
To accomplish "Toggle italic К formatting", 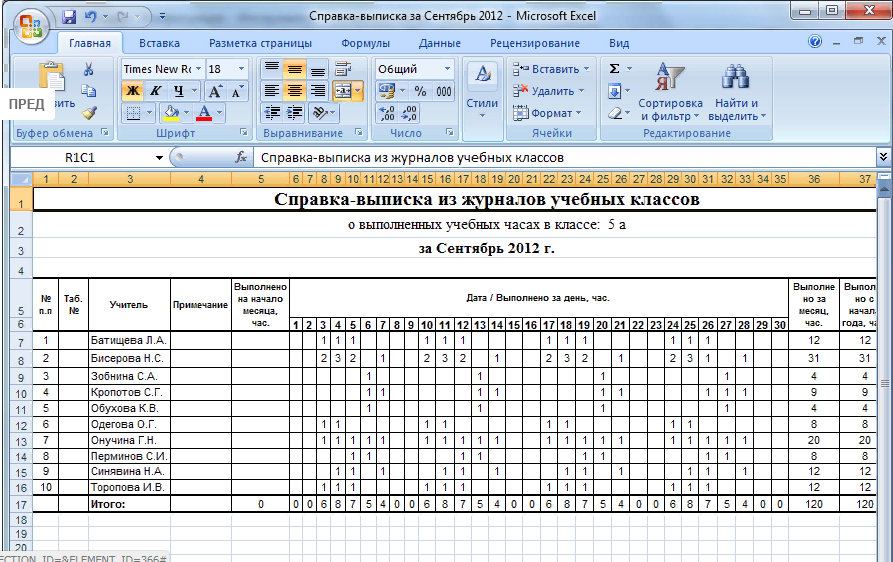I will tap(155, 91).
